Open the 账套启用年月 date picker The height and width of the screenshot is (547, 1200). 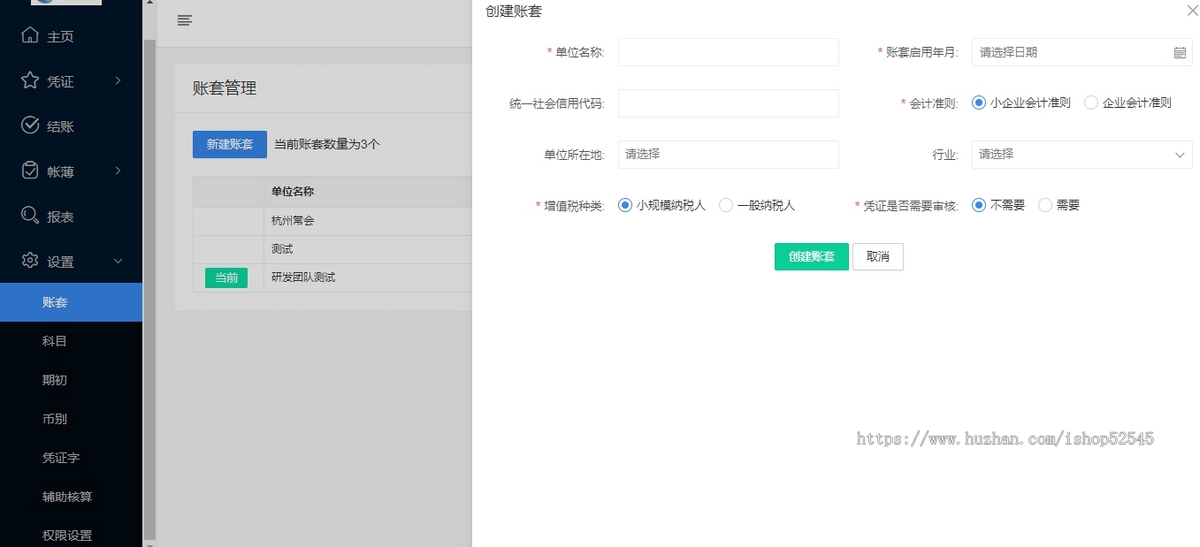click(x=1082, y=52)
